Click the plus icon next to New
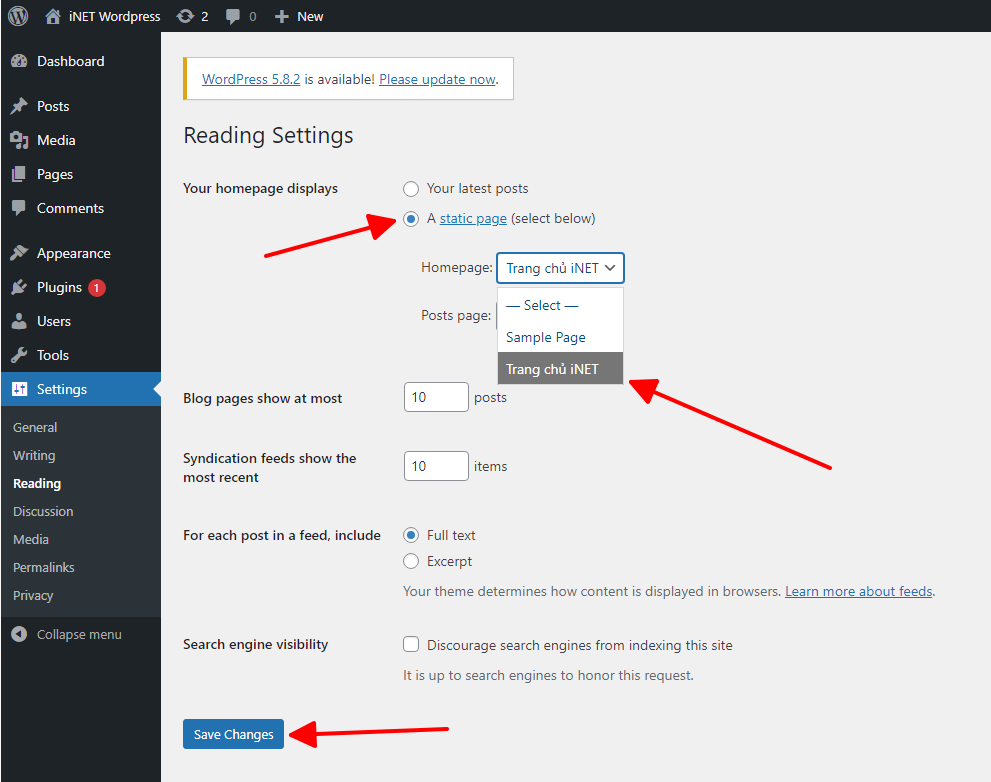The image size is (991, 782). point(282,16)
